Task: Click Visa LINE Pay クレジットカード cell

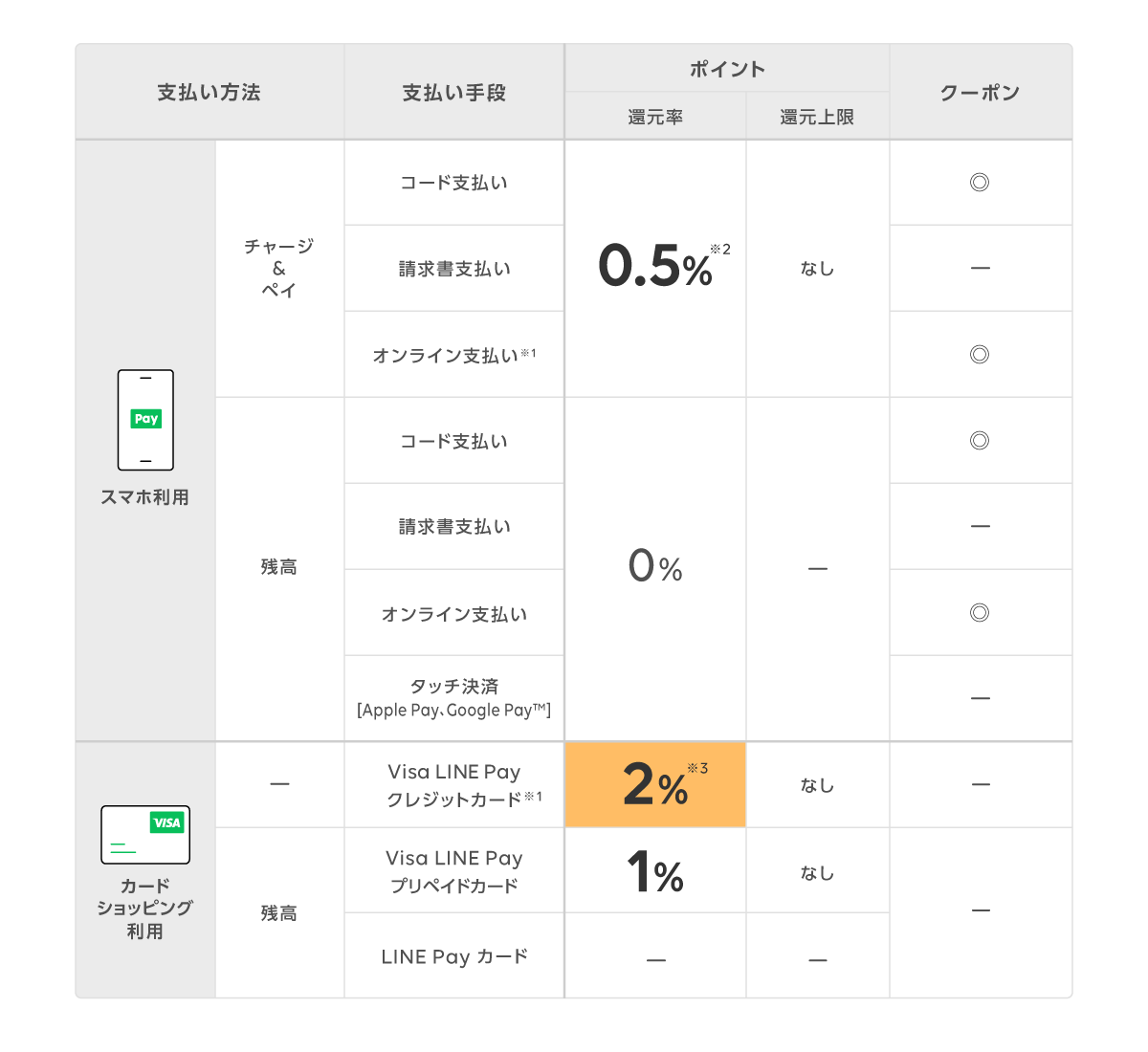Action: (454, 785)
